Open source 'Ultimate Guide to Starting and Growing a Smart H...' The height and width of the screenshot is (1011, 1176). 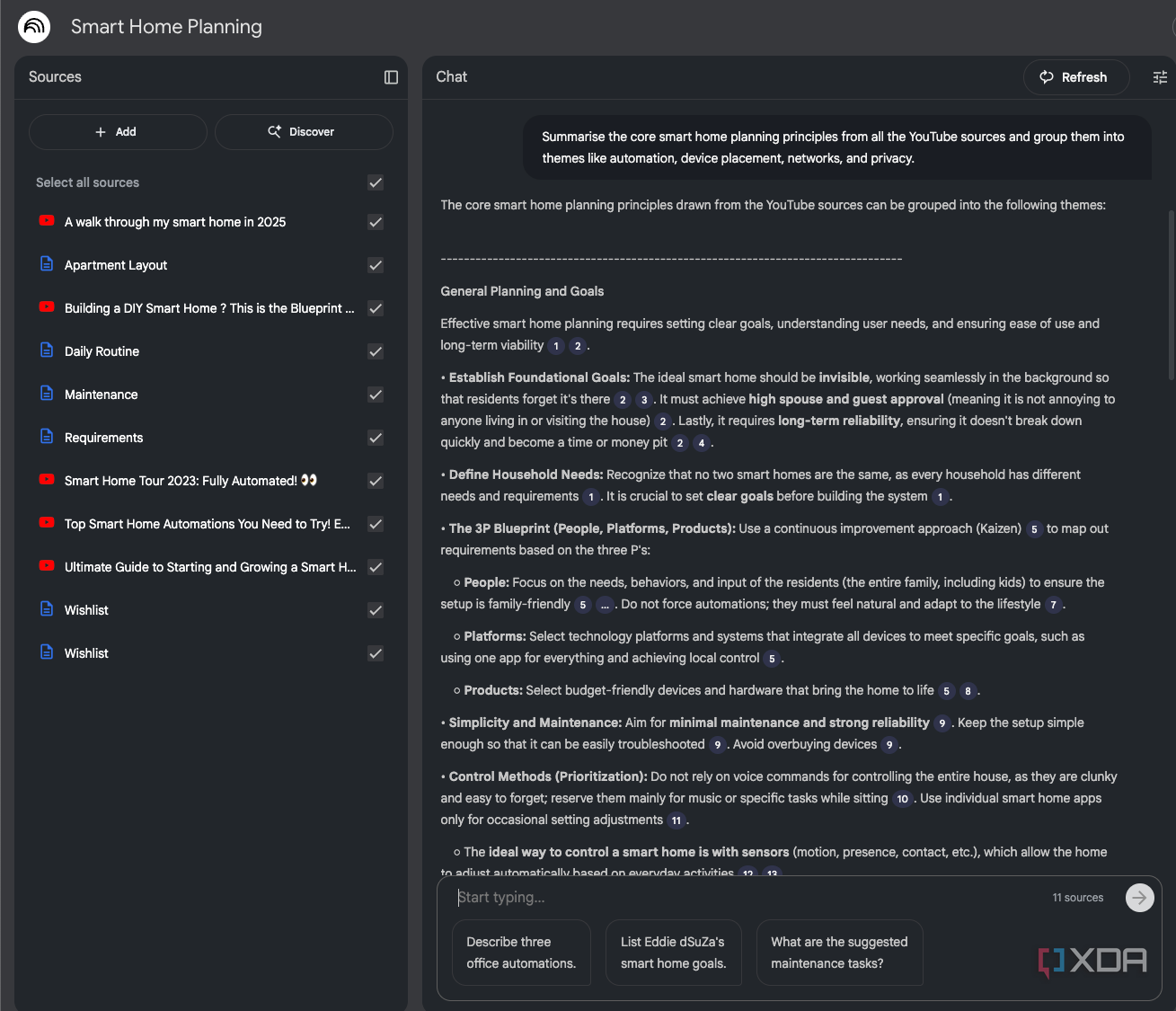tap(210, 567)
